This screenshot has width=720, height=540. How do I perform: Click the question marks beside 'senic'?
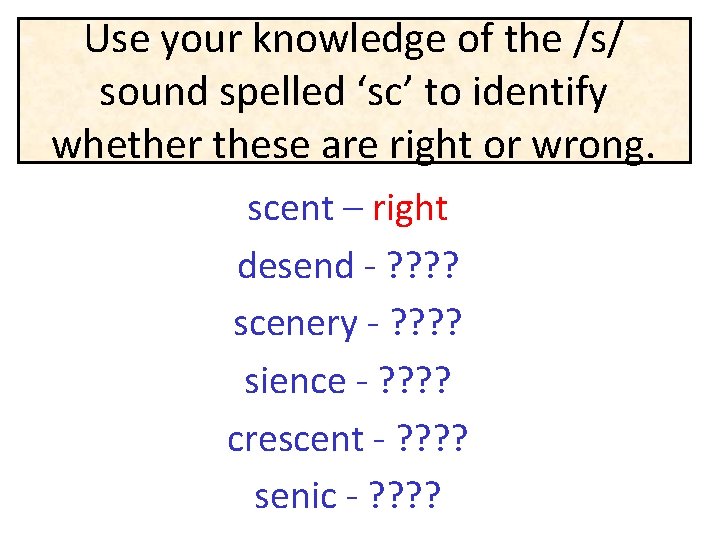[405, 495]
